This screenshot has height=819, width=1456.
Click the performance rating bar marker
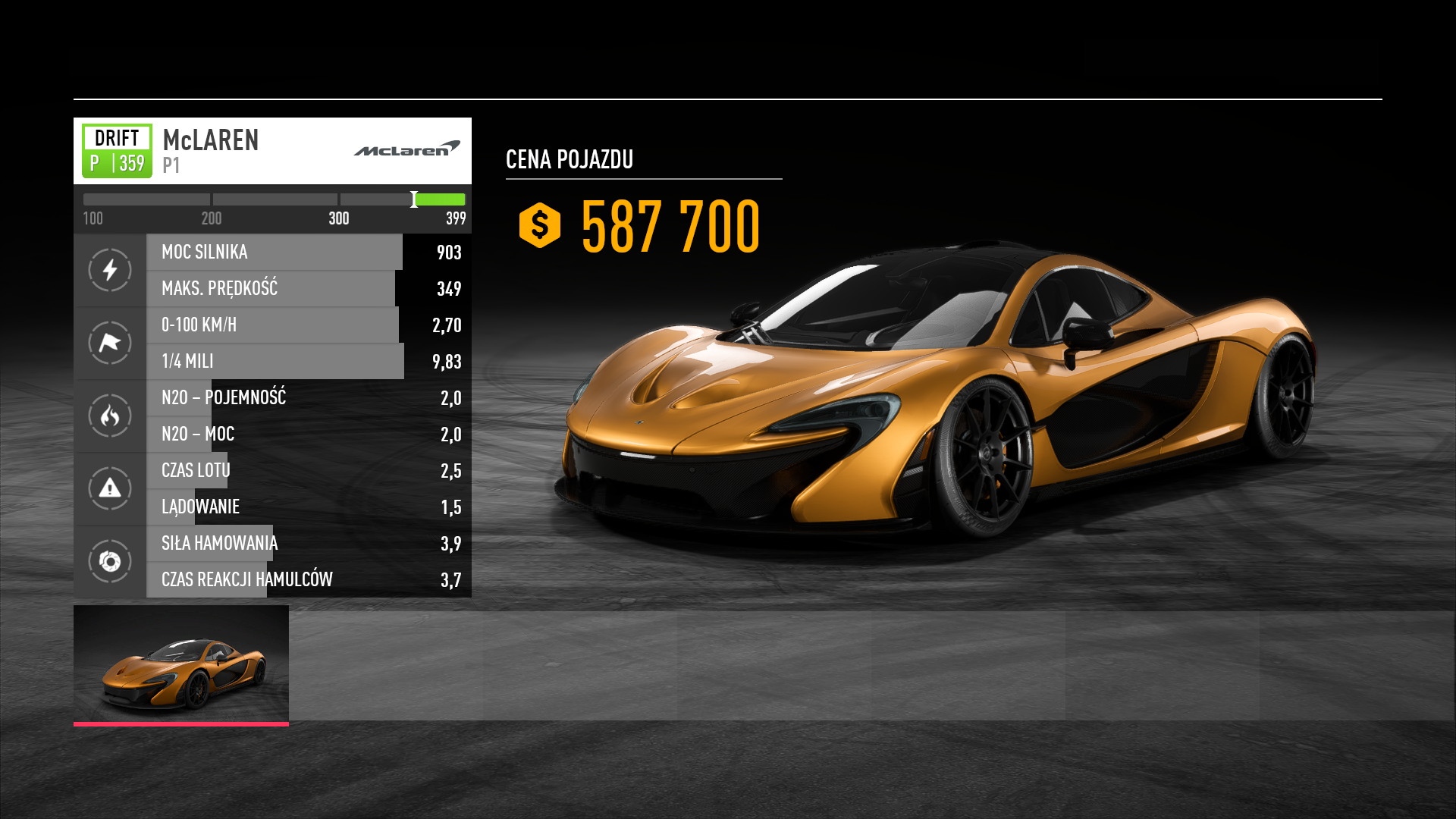pyautogui.click(x=414, y=199)
